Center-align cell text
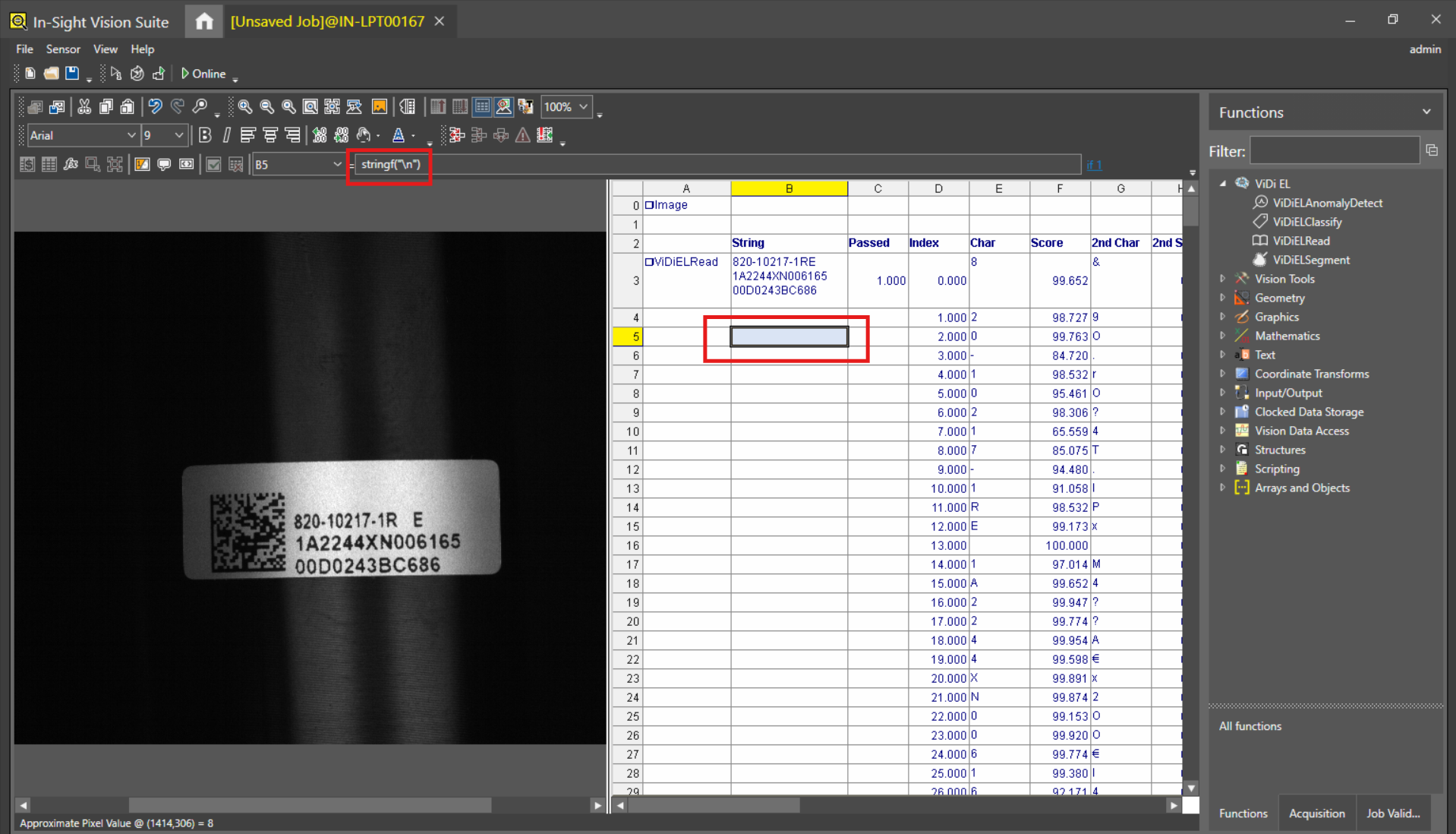This screenshot has width=1456, height=834. click(x=269, y=135)
